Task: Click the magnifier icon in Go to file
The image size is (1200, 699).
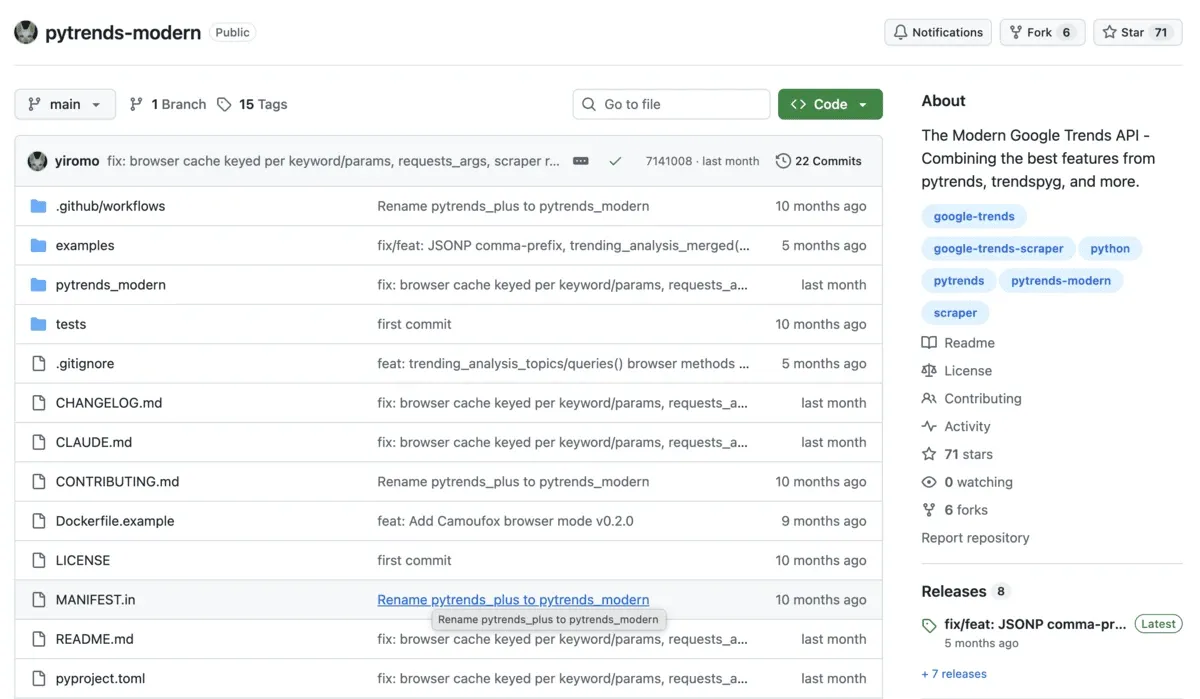Action: tap(589, 104)
